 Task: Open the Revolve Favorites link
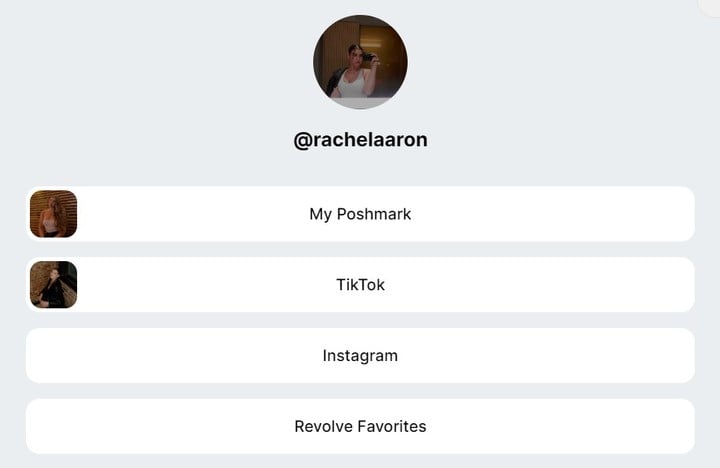pos(360,426)
